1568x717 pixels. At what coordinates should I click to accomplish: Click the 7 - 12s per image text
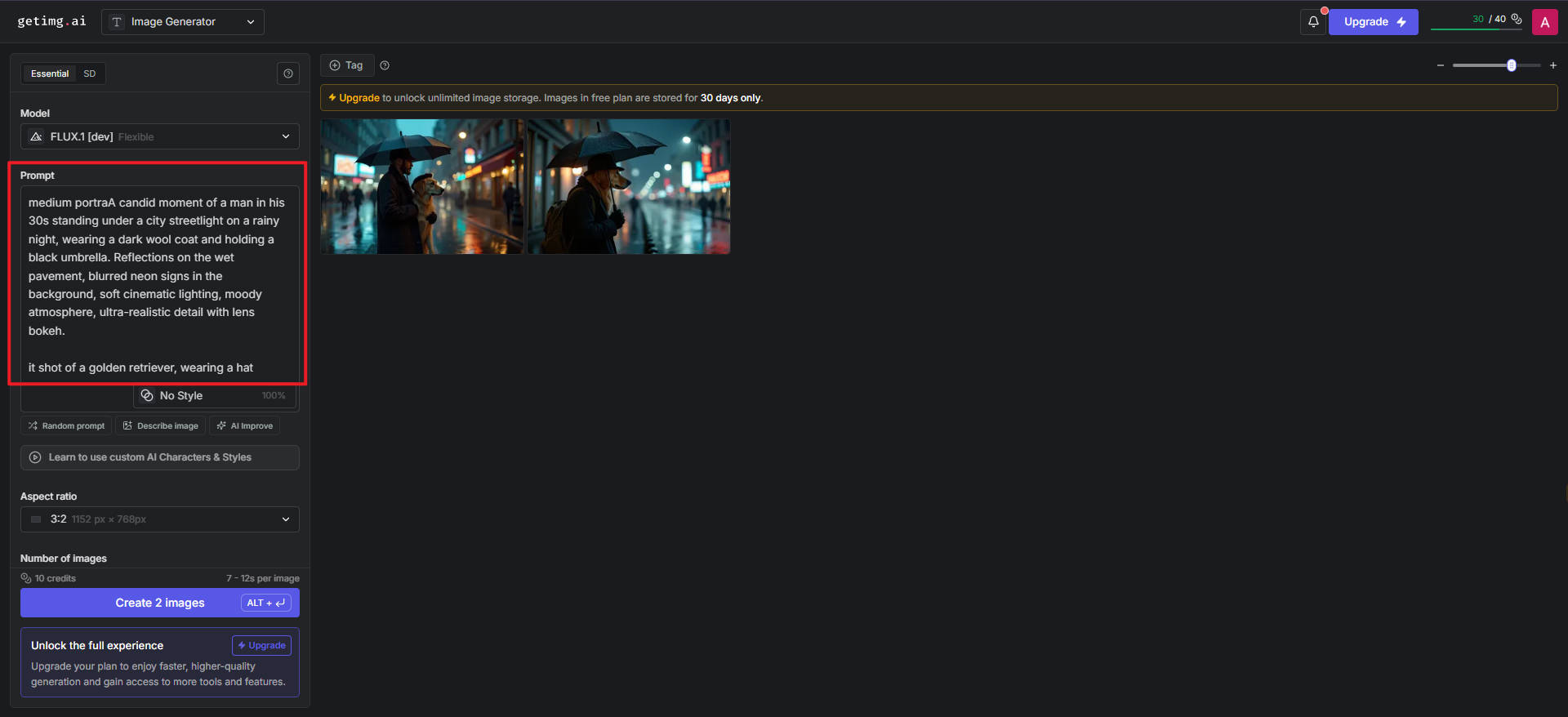click(263, 578)
